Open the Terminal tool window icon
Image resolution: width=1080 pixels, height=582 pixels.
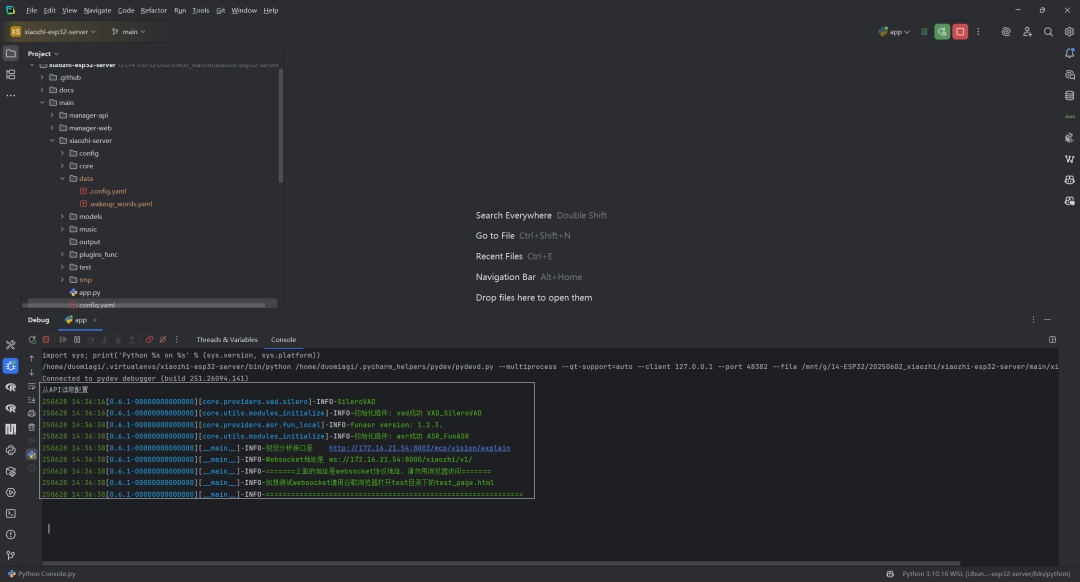point(10,514)
